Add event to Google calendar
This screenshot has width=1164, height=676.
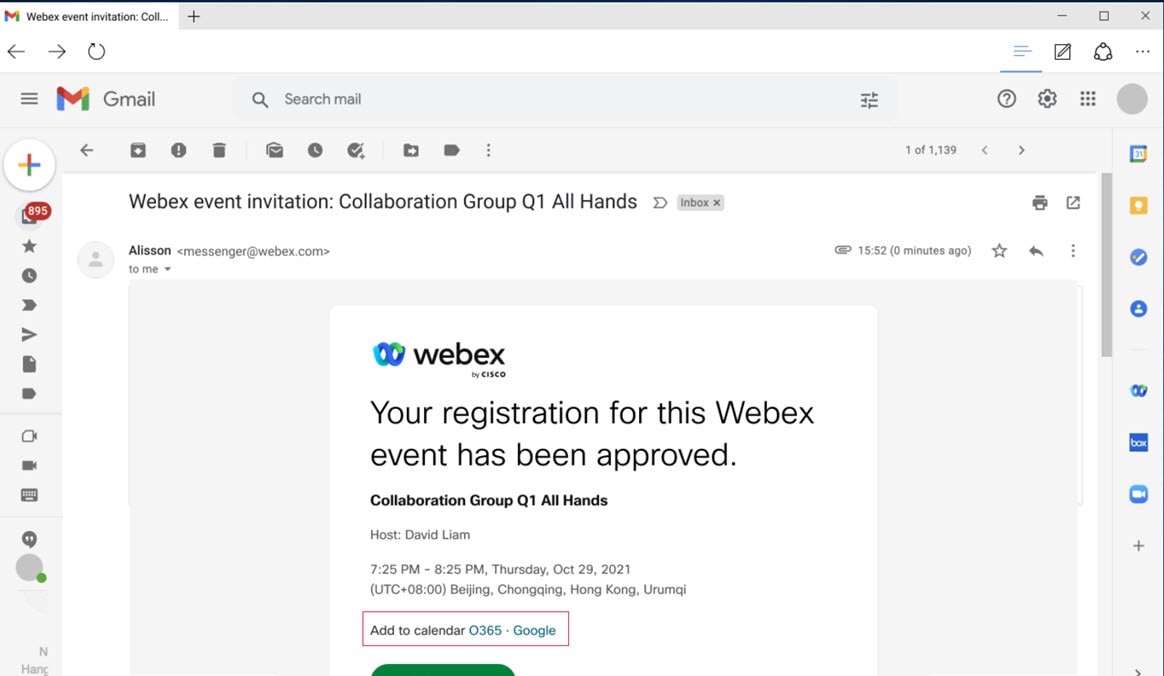point(534,630)
